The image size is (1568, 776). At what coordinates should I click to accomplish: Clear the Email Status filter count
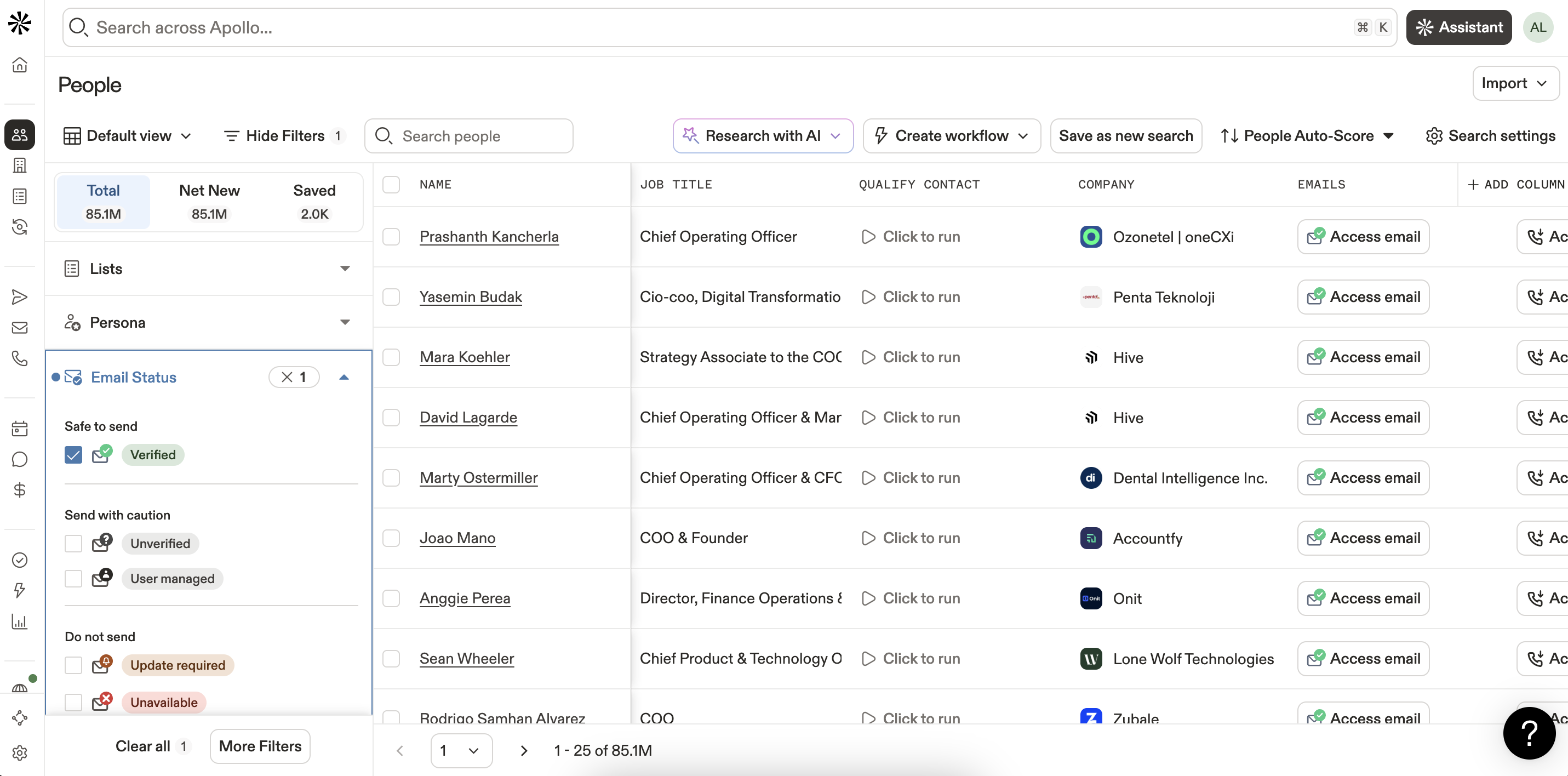287,377
